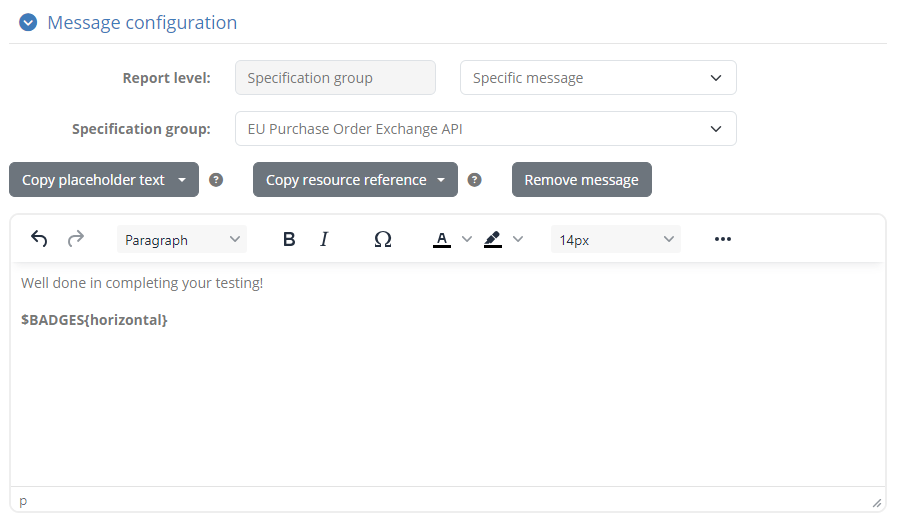
Task: Click the disabled Specification group report level field
Action: point(335,78)
